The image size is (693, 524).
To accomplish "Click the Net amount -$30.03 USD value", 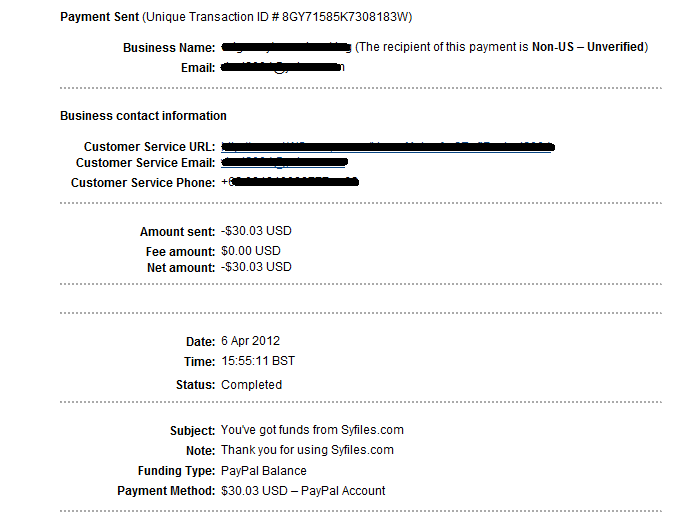I will pos(256,267).
